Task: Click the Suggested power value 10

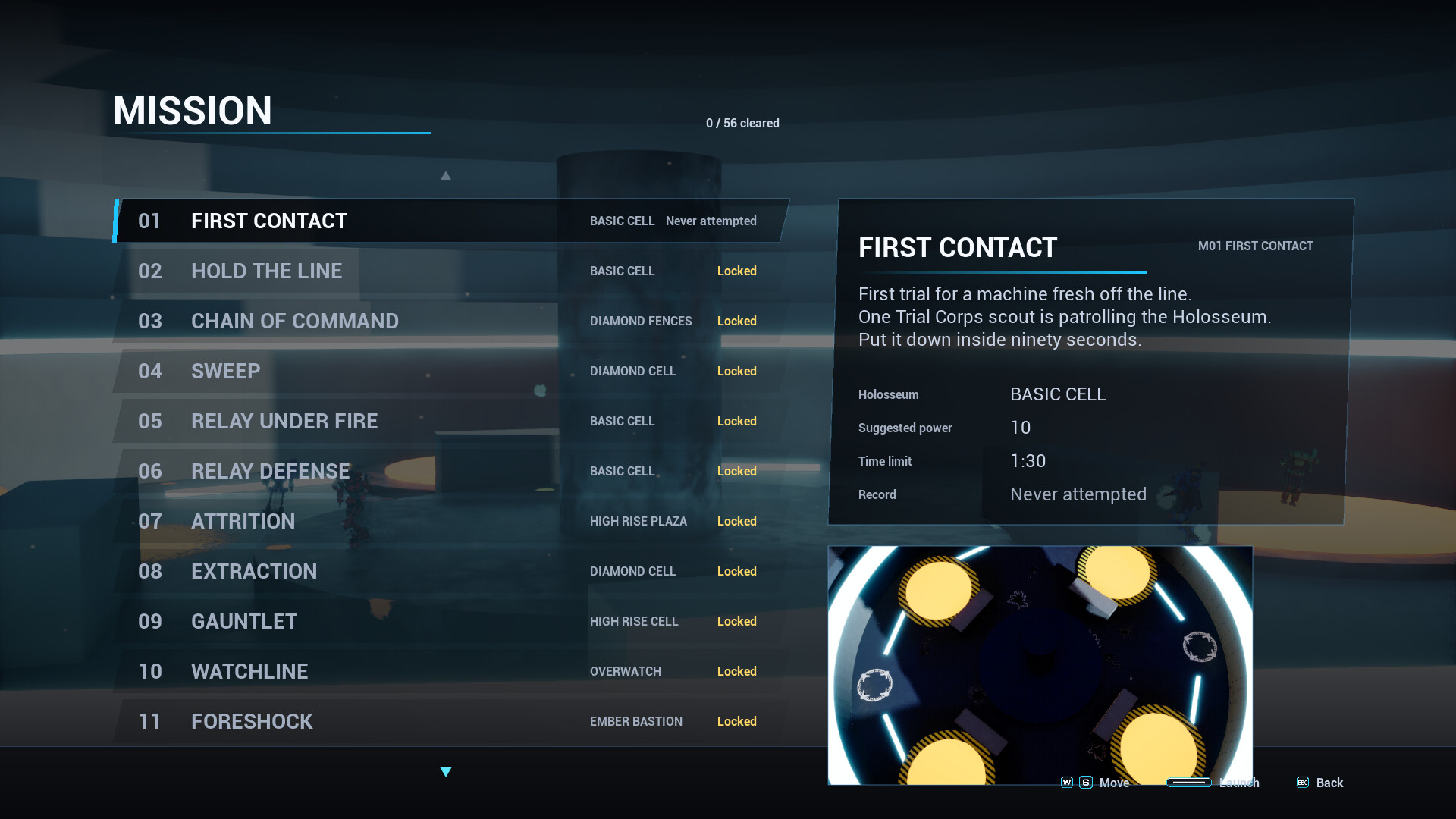Action: click(x=1020, y=428)
